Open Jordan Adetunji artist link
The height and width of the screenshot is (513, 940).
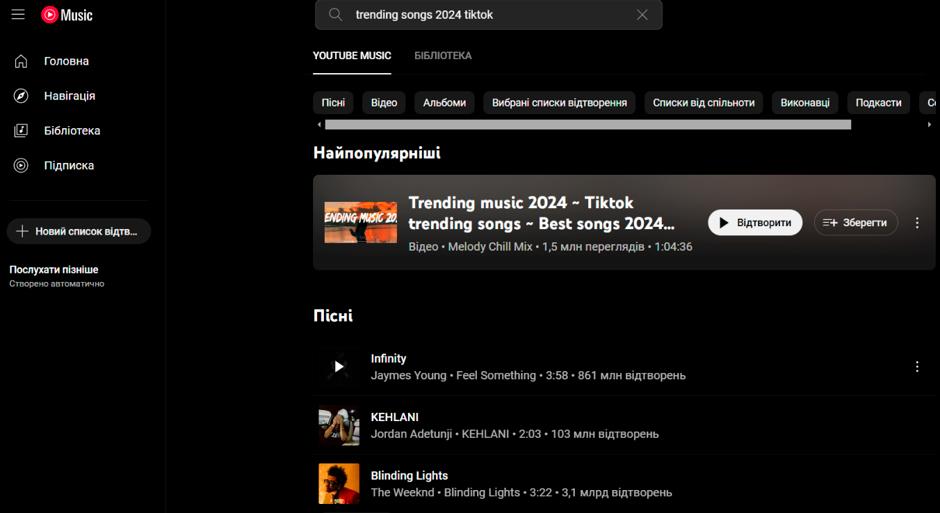(x=411, y=434)
